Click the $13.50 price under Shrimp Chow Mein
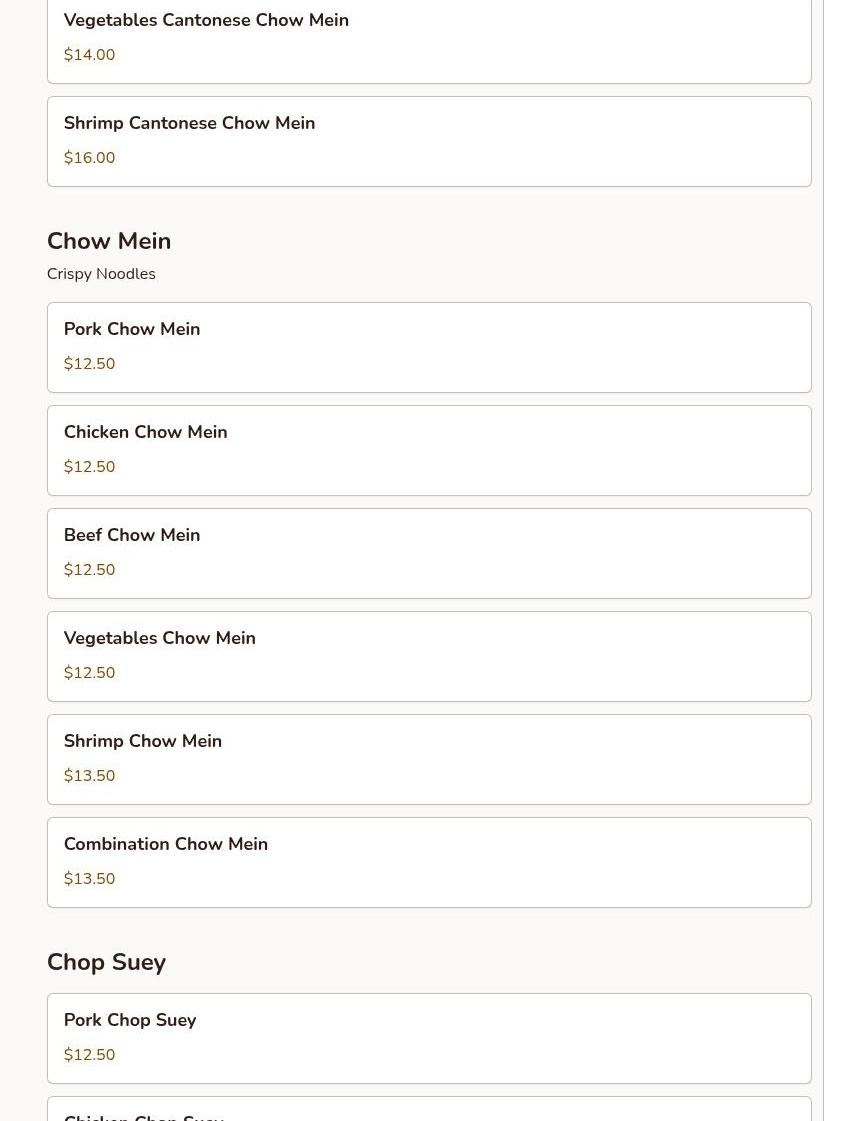This screenshot has height=1121, width=844. (x=89, y=776)
